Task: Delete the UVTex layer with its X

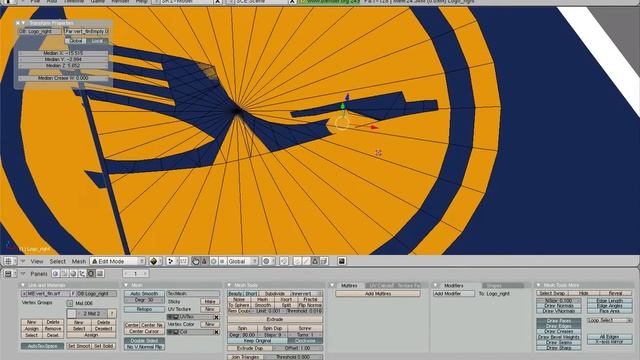Action: (x=217, y=317)
